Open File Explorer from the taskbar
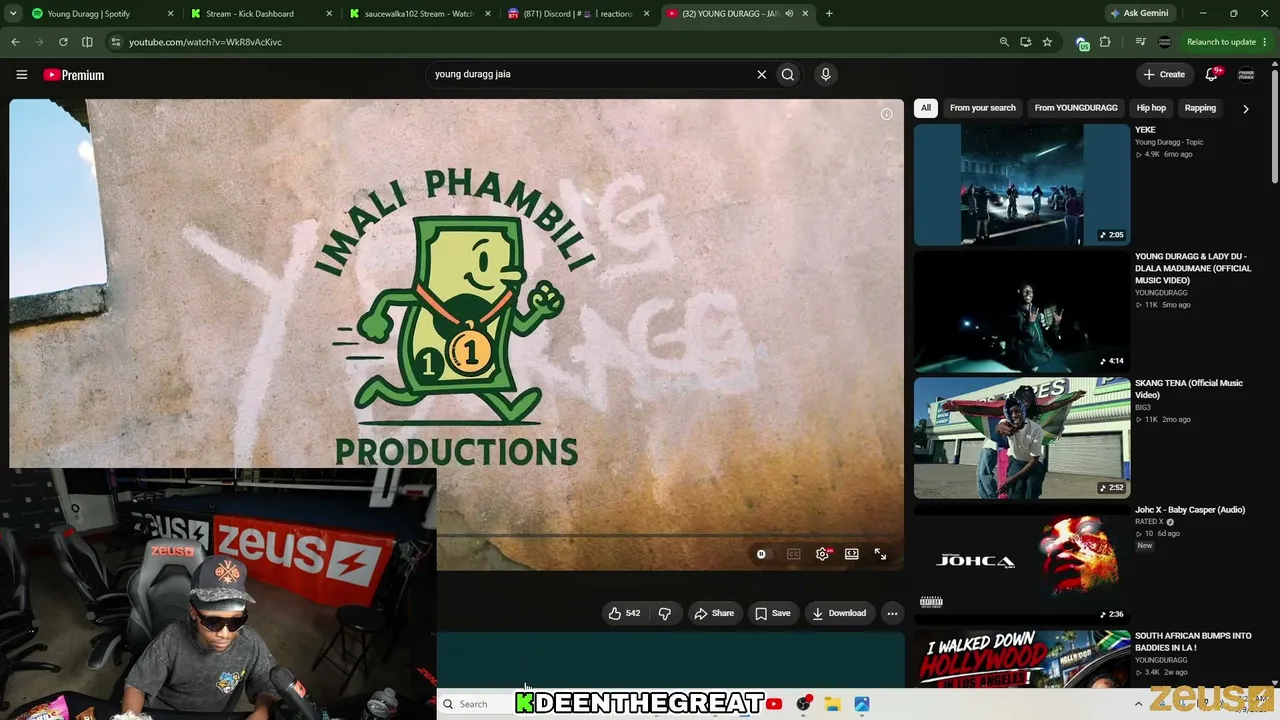Viewport: 1280px width, 720px height. point(832,704)
